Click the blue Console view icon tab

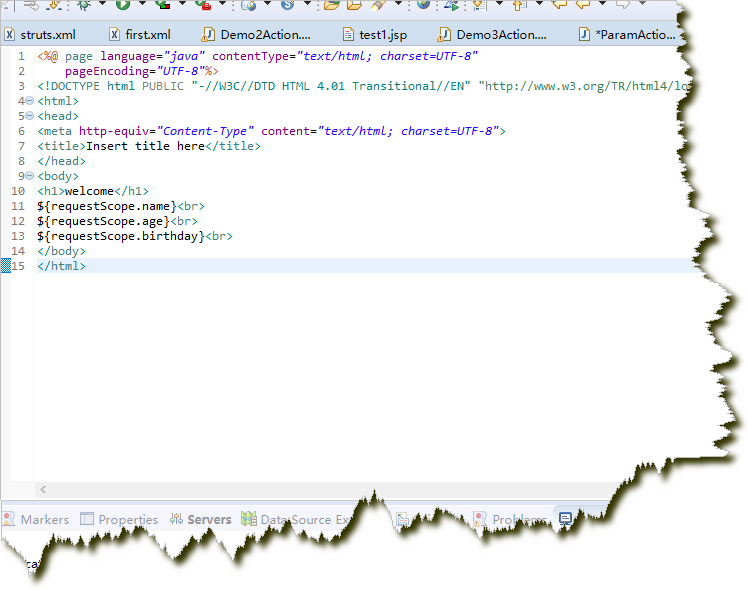565,518
